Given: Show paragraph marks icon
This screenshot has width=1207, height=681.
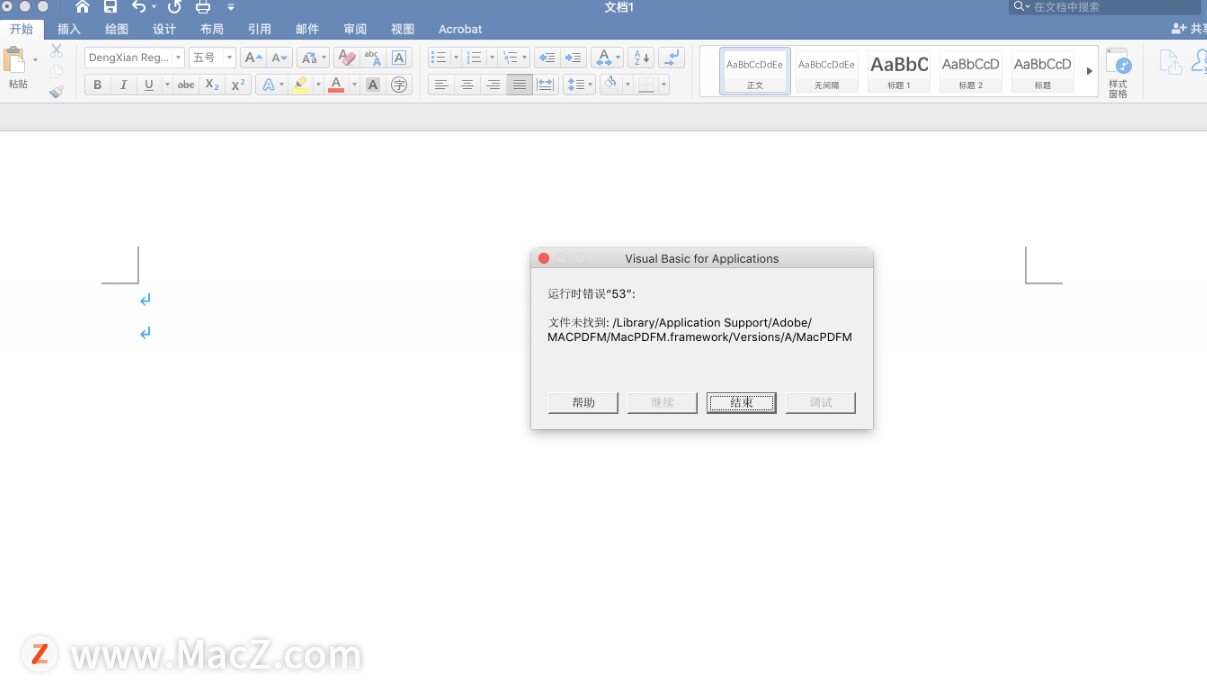Looking at the screenshot, I should [674, 58].
